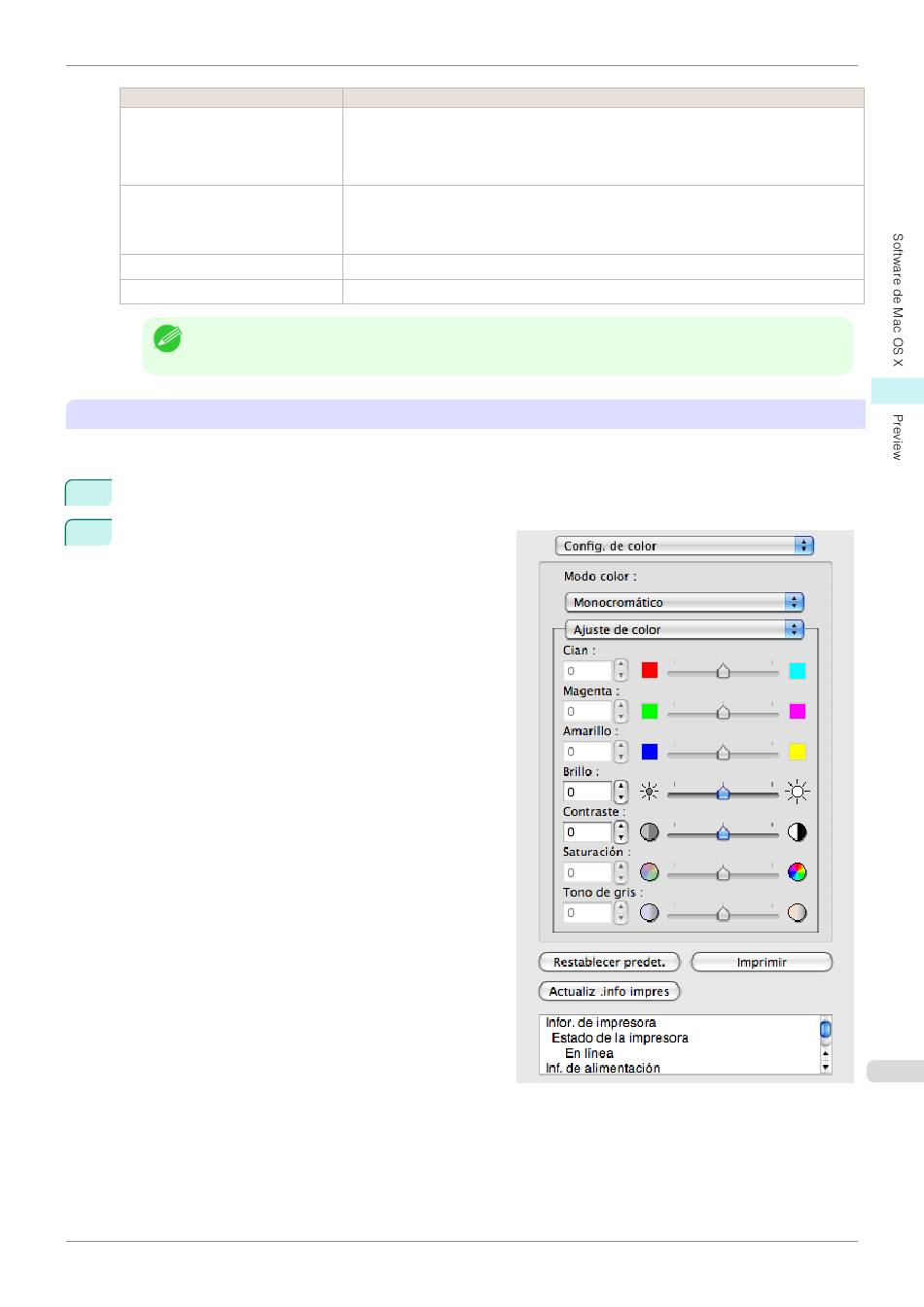Click the Actualiz .info impres button

[609, 991]
